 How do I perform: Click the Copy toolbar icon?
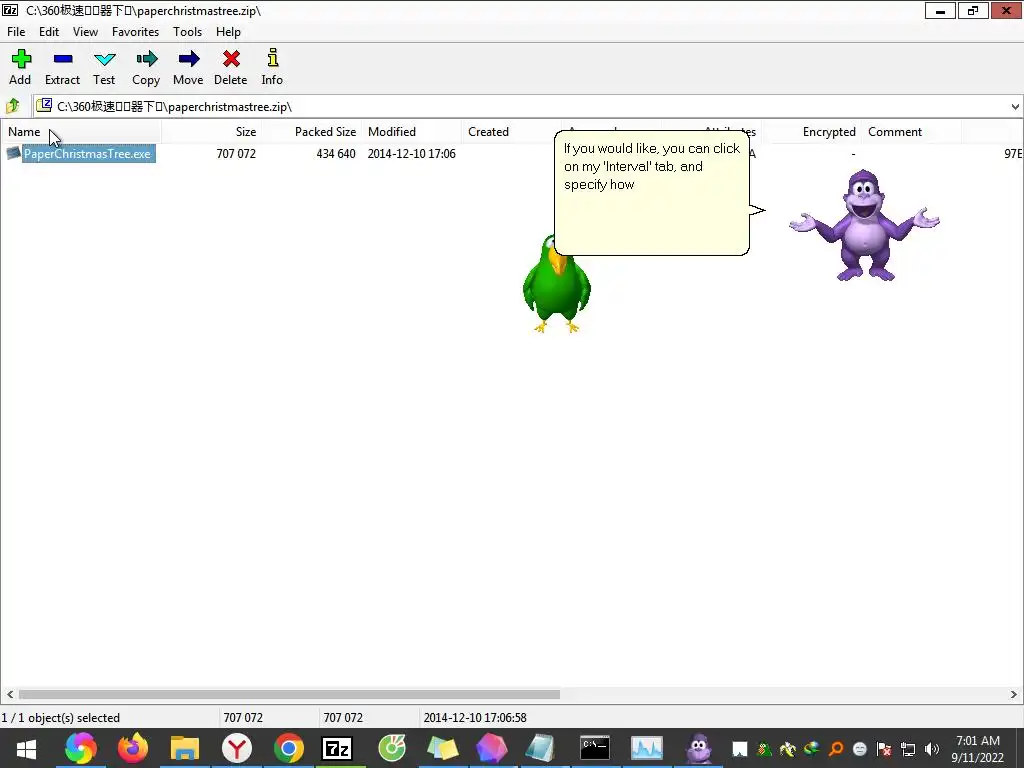point(146,67)
